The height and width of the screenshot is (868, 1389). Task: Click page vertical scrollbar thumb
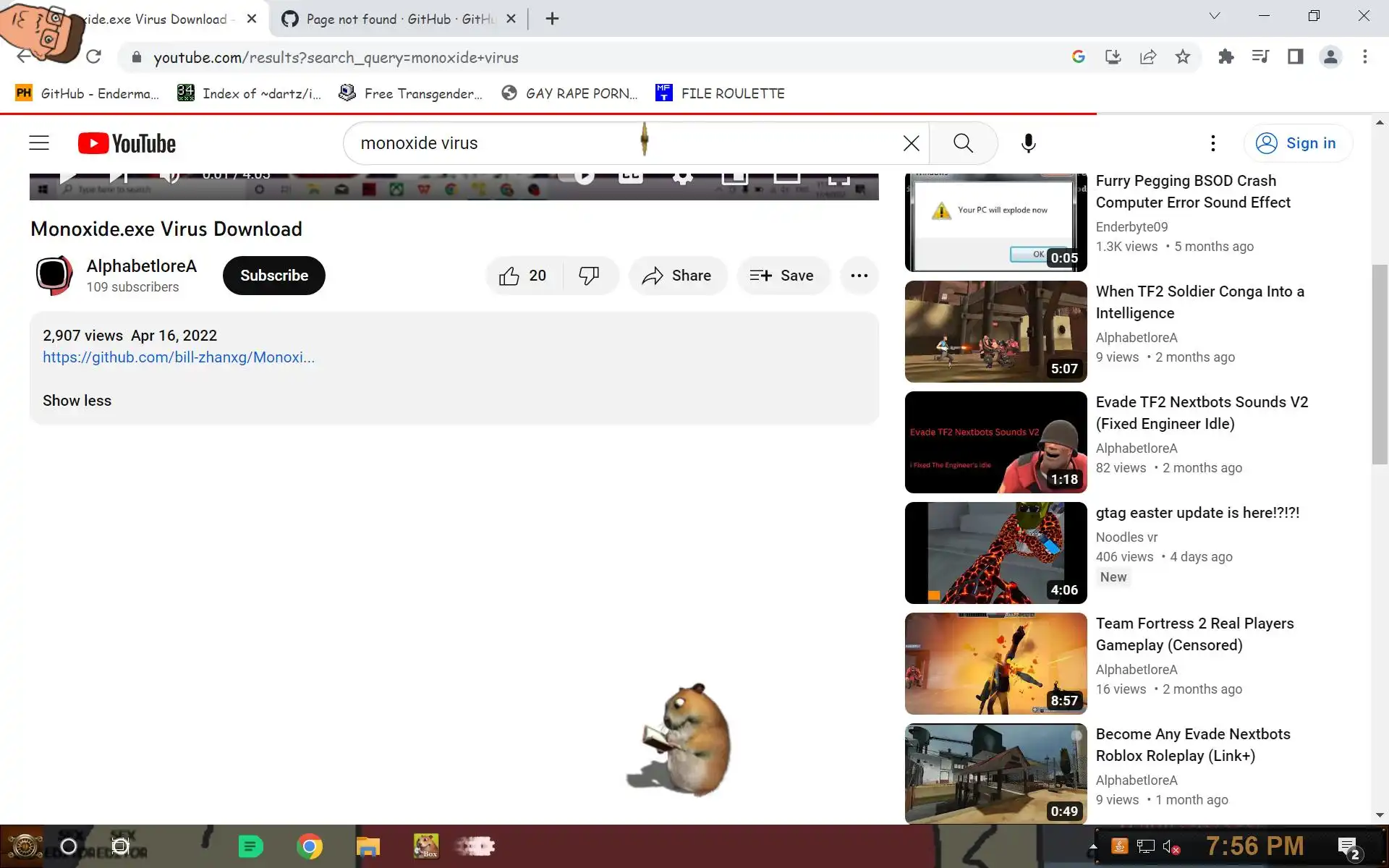click(x=1380, y=365)
